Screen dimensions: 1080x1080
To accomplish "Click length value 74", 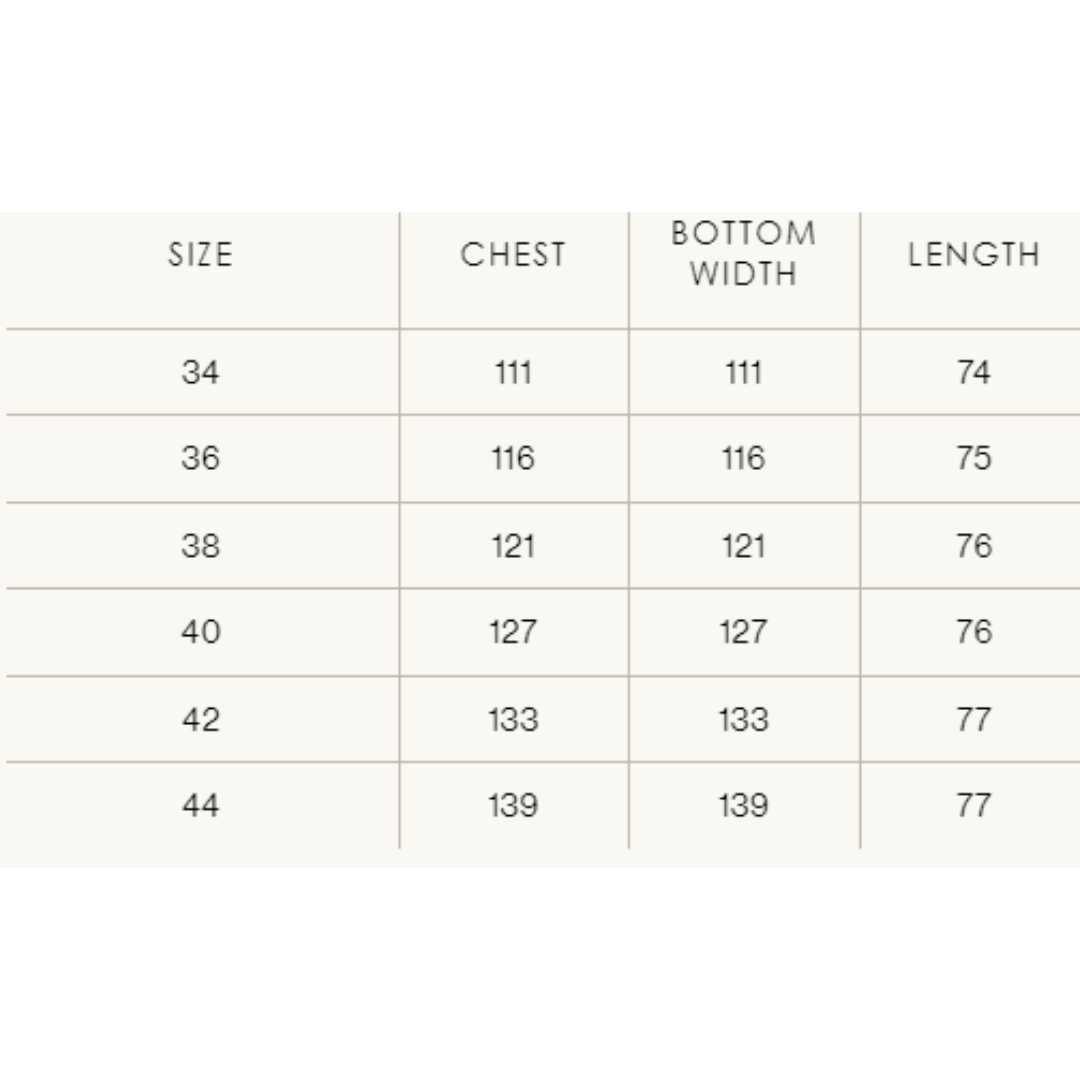I will click(x=973, y=373).
